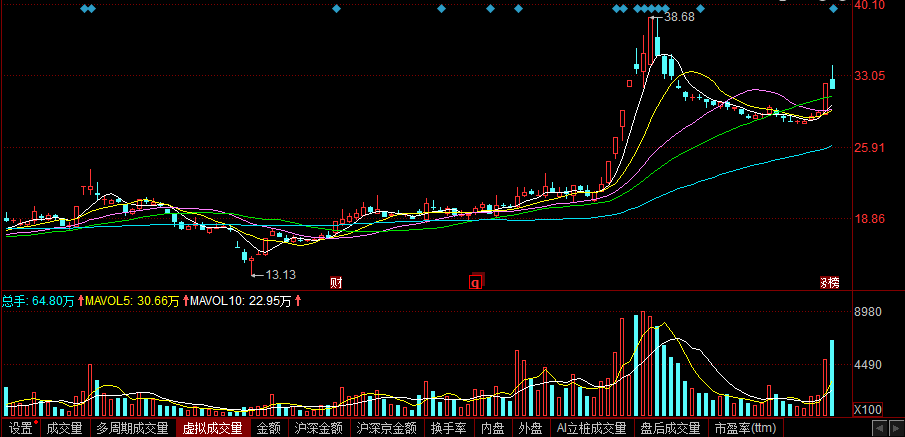The image size is (905, 437).
Task: Click the 38.68 high price label
Action: 679,18
